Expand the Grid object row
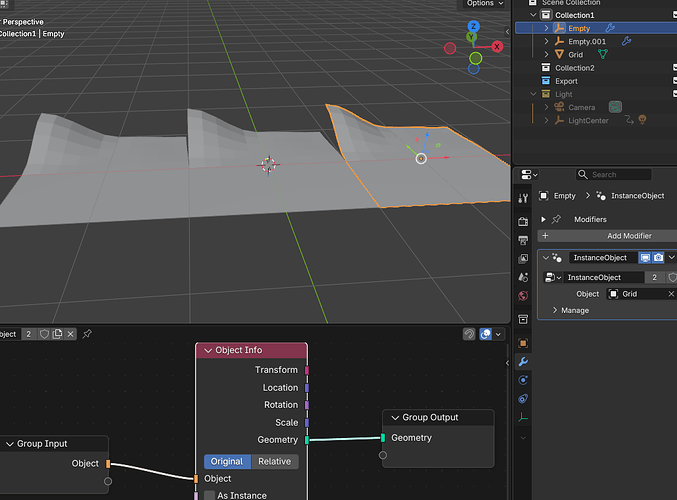The height and width of the screenshot is (500, 677). coord(546,54)
